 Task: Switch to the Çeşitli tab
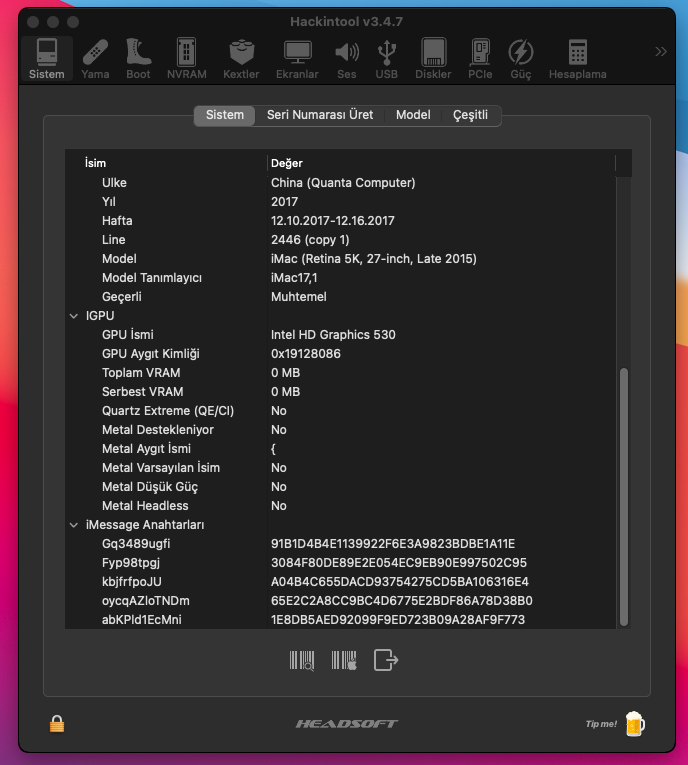[470, 115]
